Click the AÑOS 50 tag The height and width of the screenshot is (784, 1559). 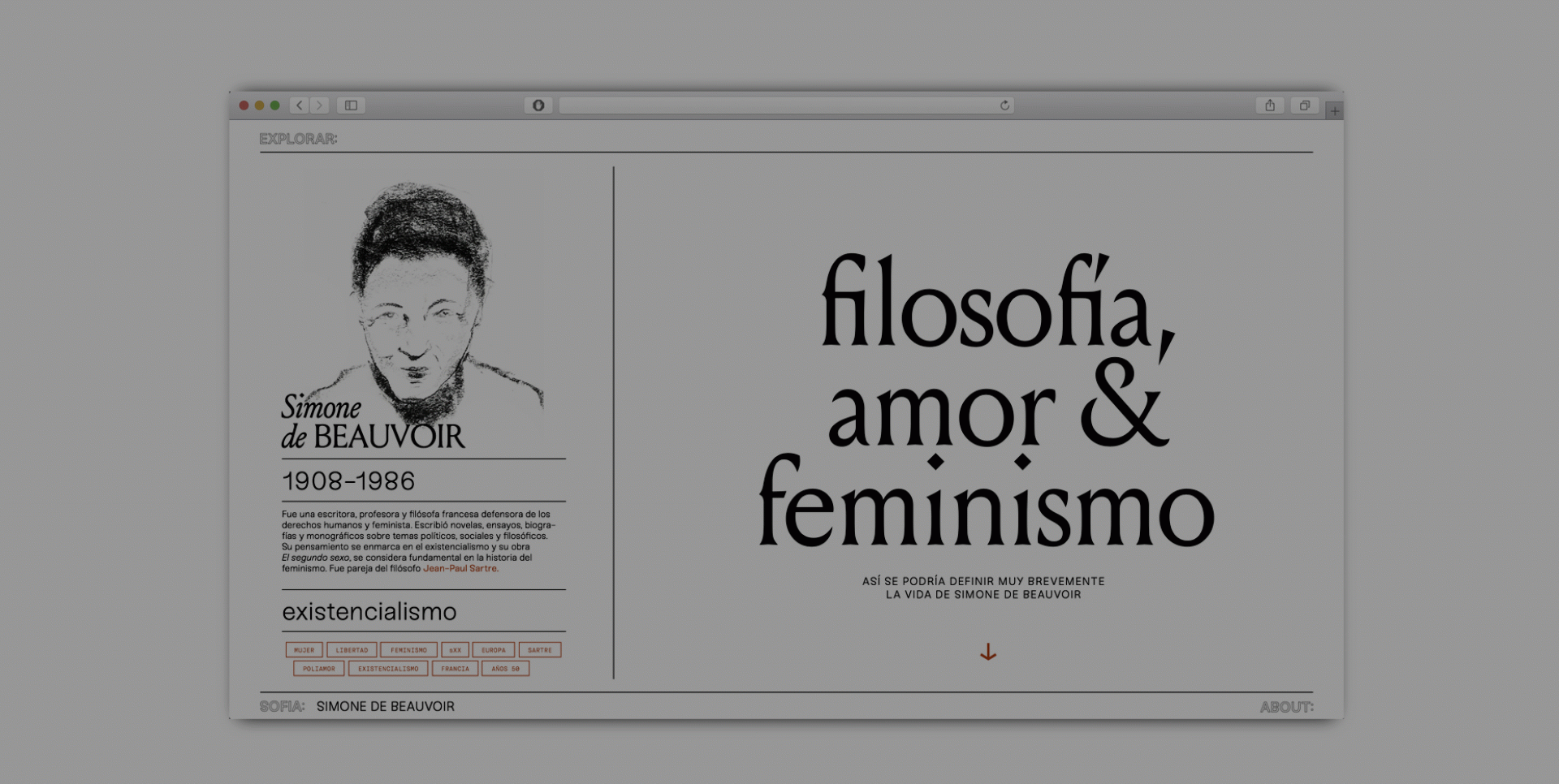pyautogui.click(x=505, y=669)
